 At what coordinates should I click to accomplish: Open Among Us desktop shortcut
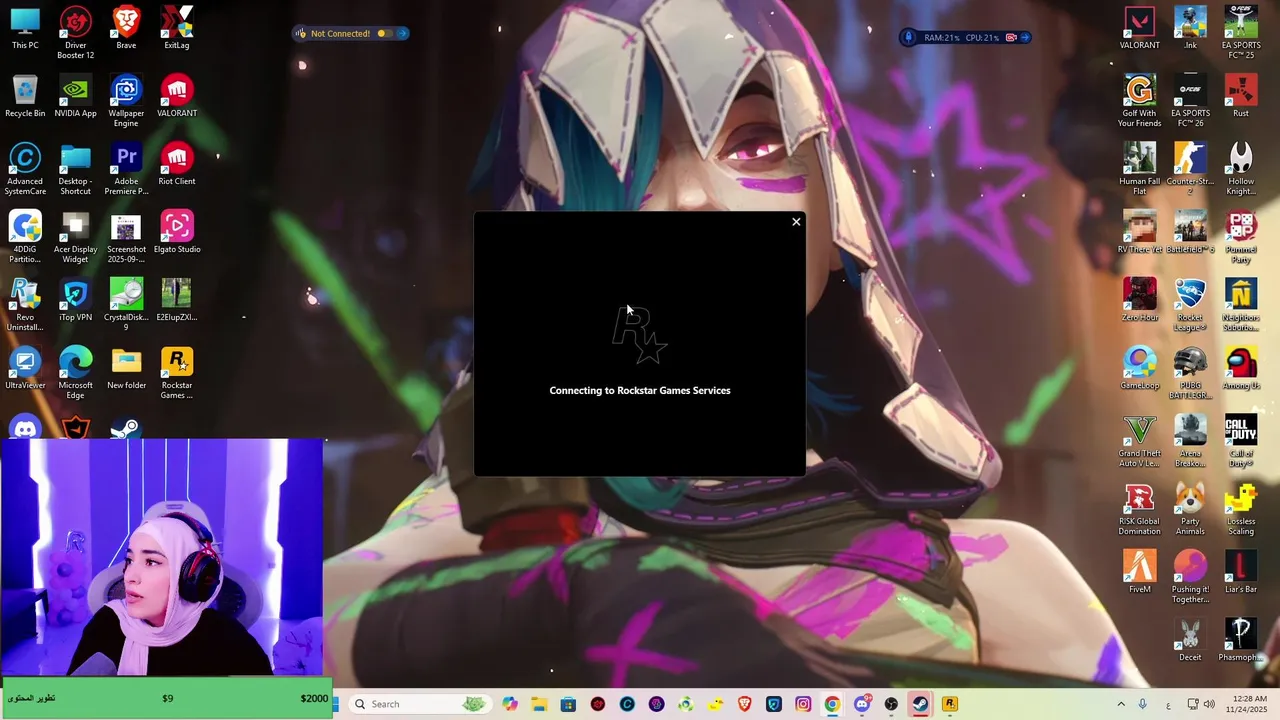tap(1241, 368)
